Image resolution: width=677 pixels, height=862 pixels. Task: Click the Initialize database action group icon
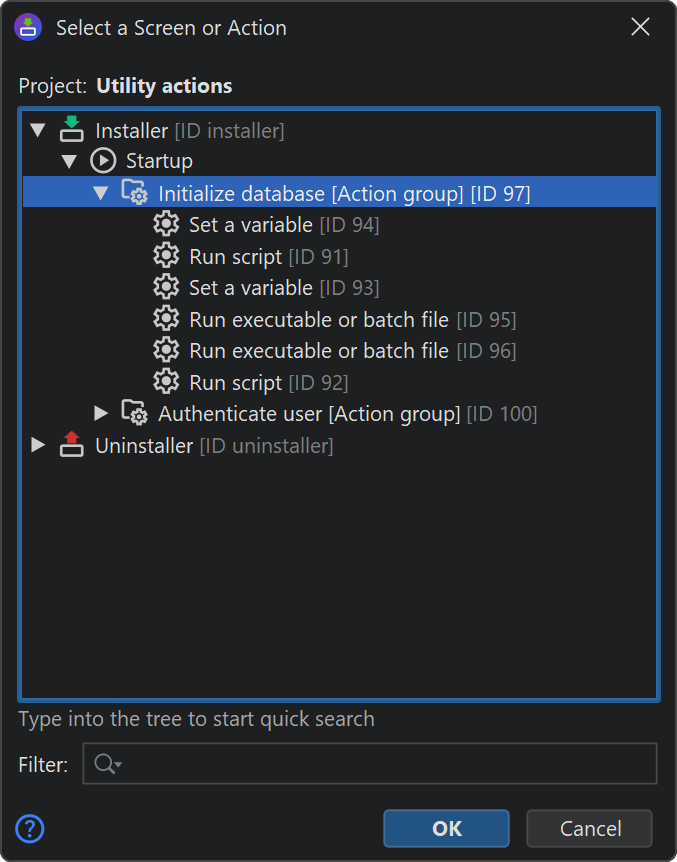coord(134,192)
